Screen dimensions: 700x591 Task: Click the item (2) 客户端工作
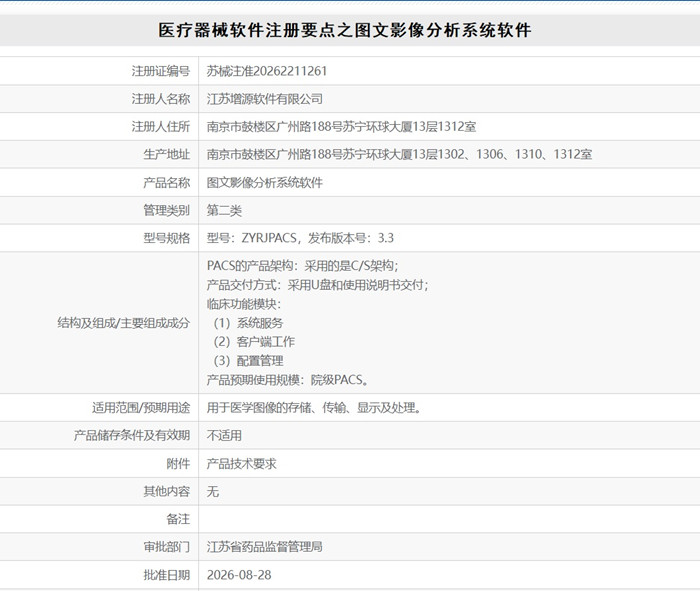point(254,341)
